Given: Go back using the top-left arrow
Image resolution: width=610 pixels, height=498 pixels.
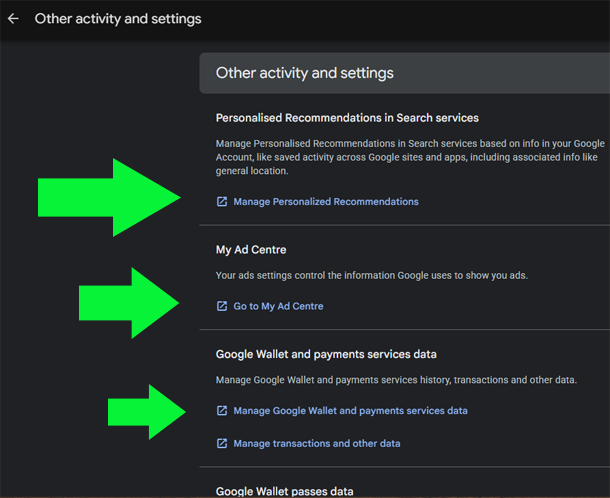Looking at the screenshot, I should click(x=13, y=19).
